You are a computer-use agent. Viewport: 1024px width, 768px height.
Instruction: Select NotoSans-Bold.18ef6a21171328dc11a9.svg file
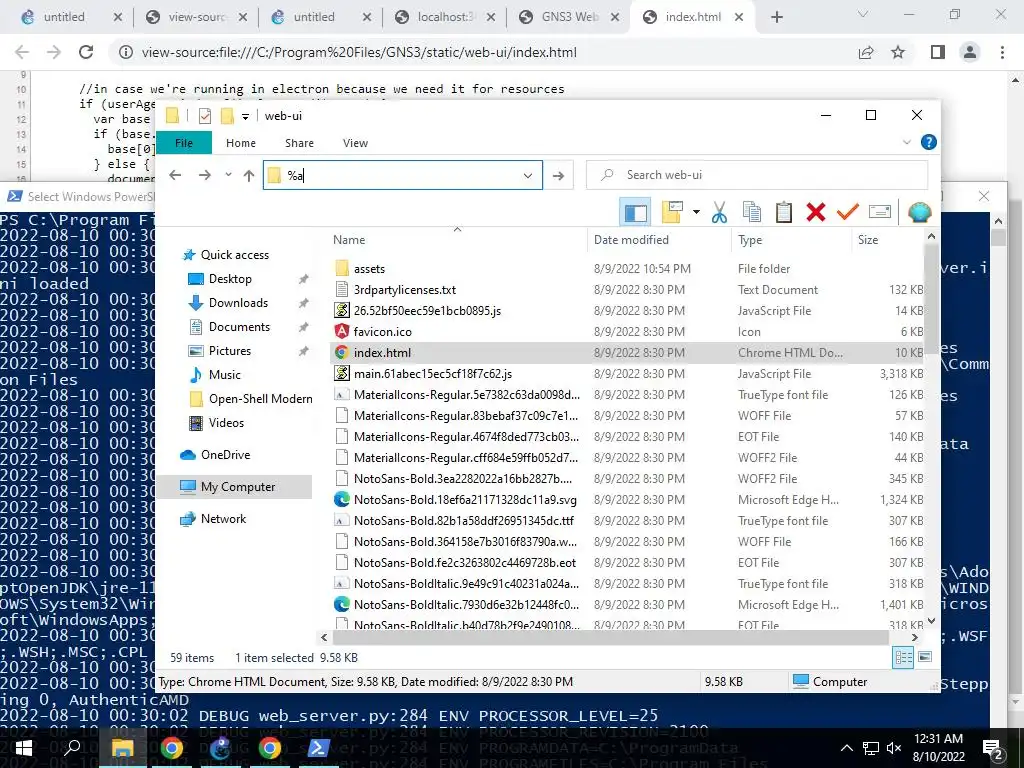coord(465,500)
